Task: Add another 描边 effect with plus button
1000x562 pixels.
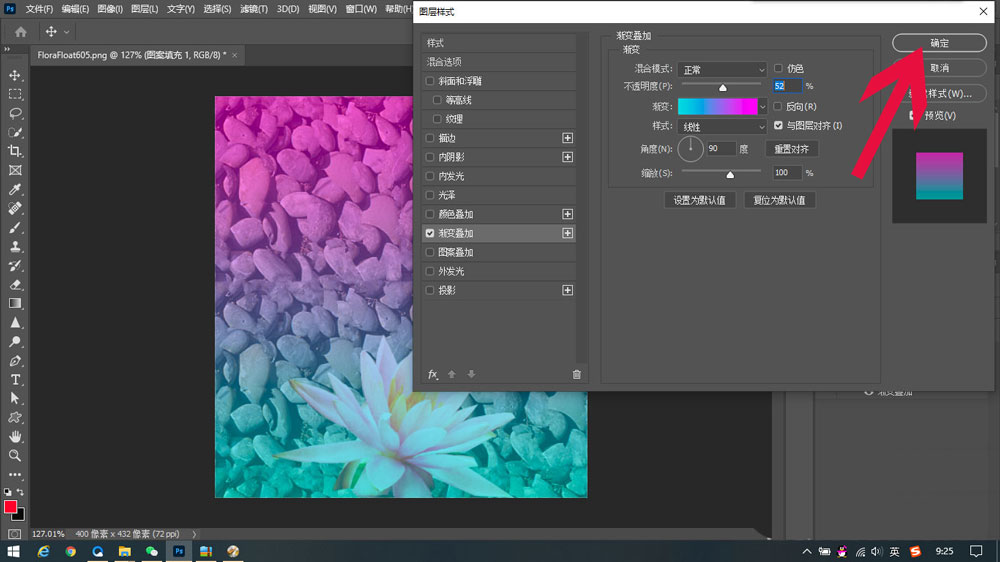Action: tap(568, 138)
